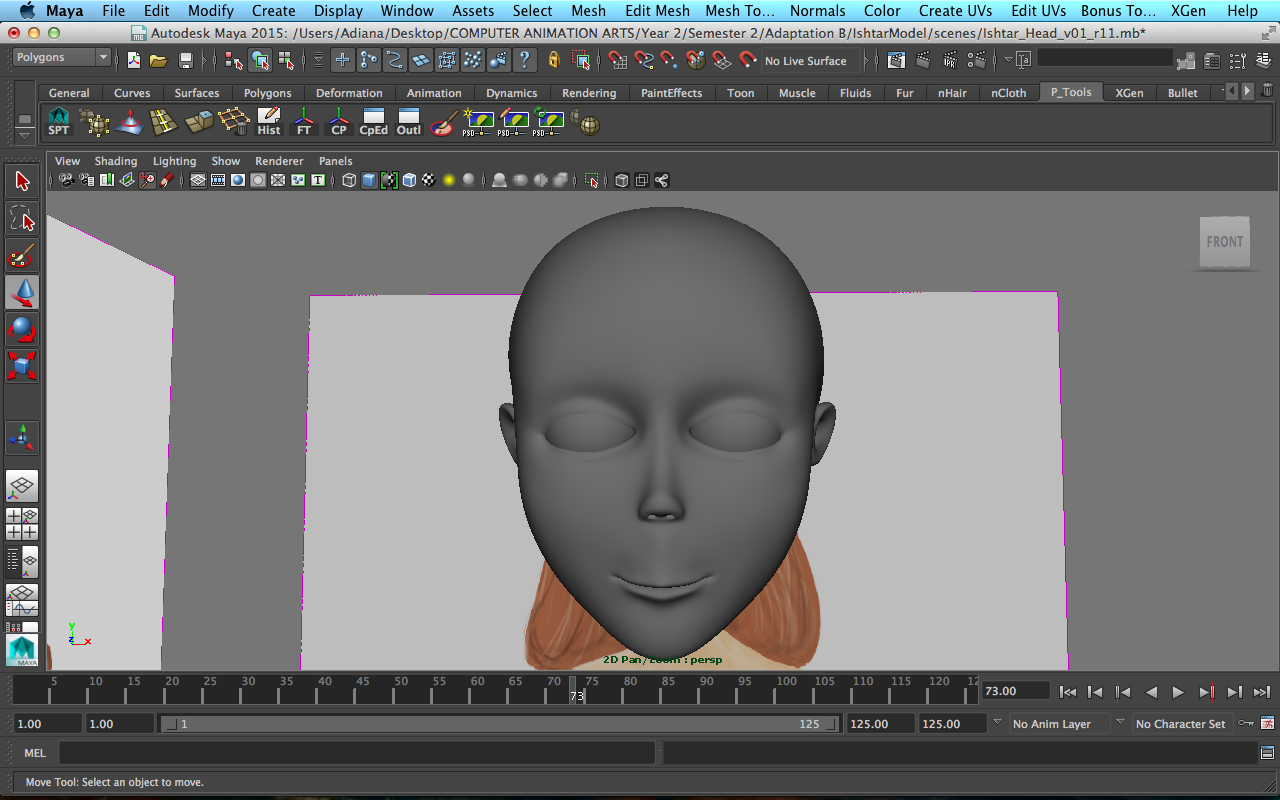Screen dimensions: 1280x800
Task: Click the CpEd shelf icon
Action: tap(374, 122)
